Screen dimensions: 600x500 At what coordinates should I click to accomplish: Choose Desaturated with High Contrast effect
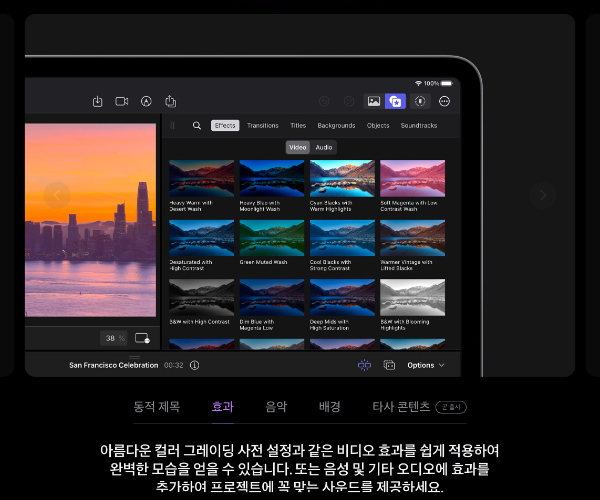click(x=202, y=245)
